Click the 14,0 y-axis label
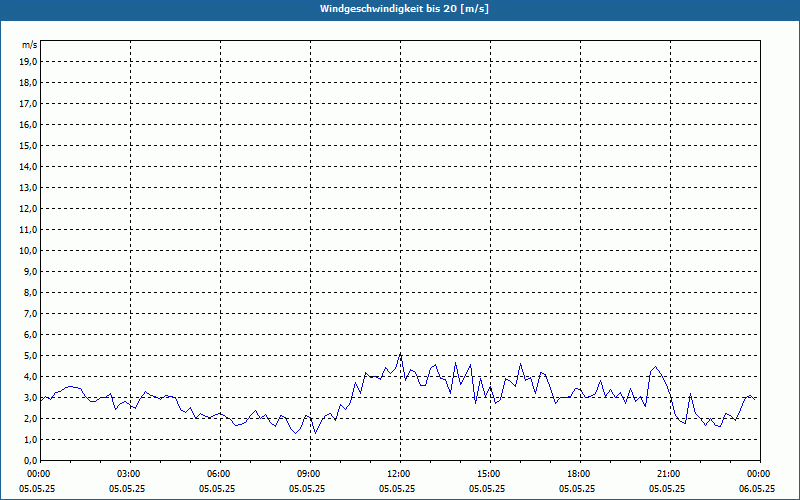The height and width of the screenshot is (500, 800). [28, 166]
